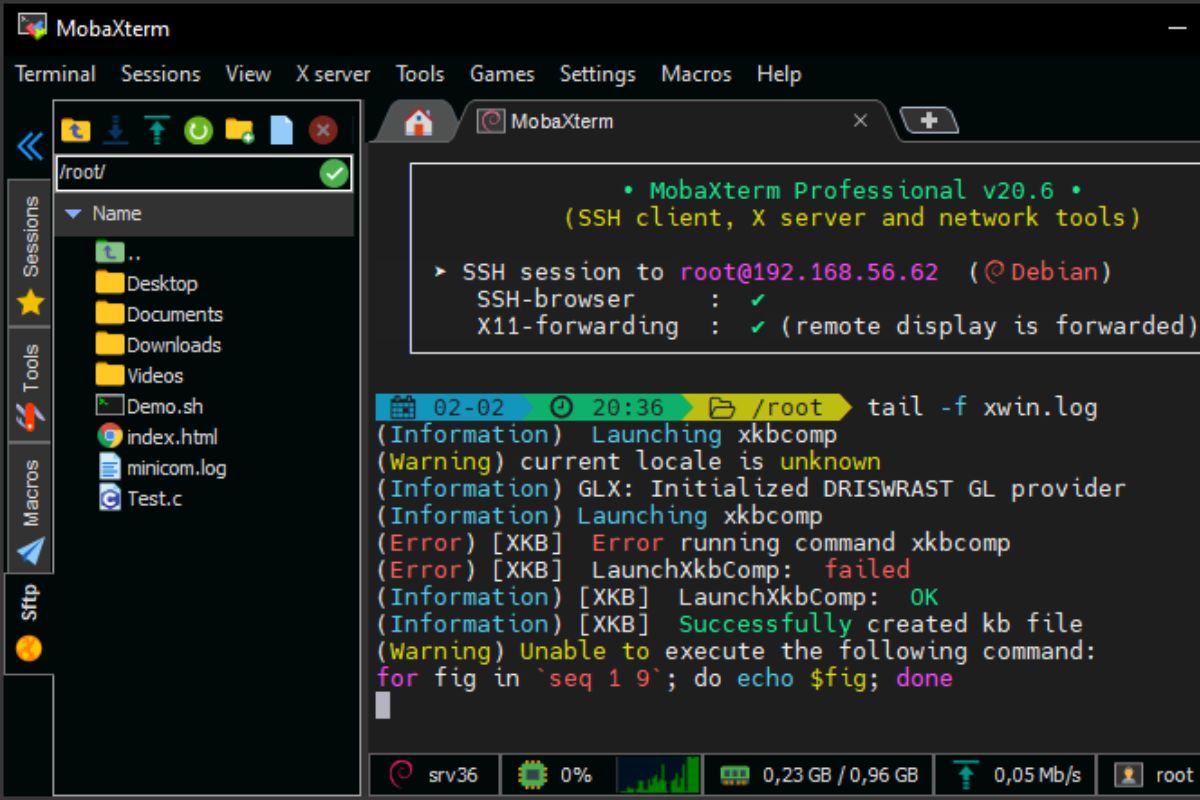The image size is (1200, 800).
Task: Open the Games menu
Action: (502, 74)
